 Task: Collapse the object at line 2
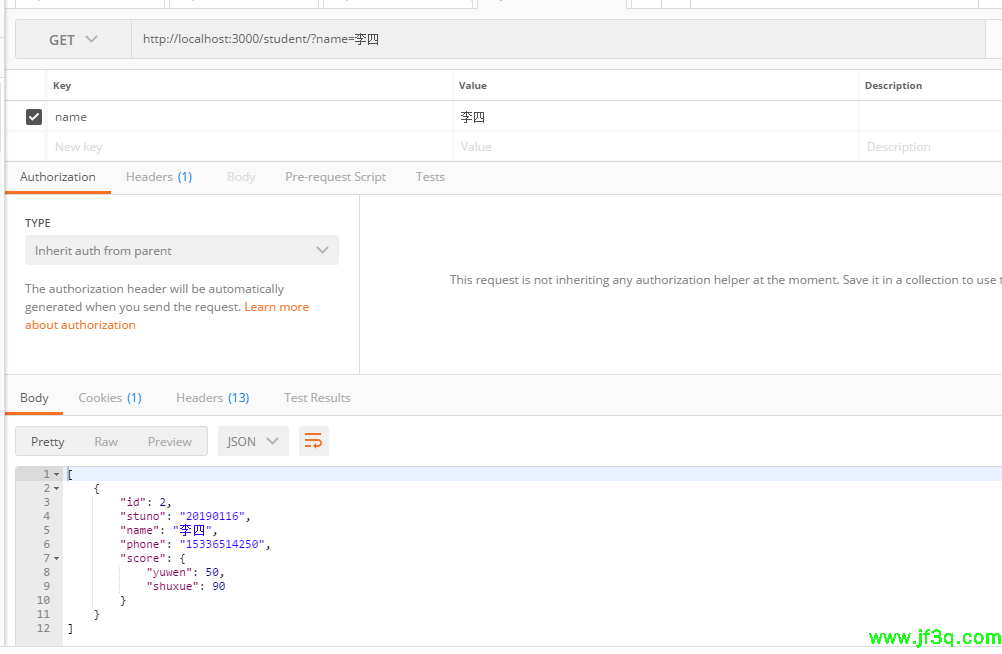pos(57,488)
